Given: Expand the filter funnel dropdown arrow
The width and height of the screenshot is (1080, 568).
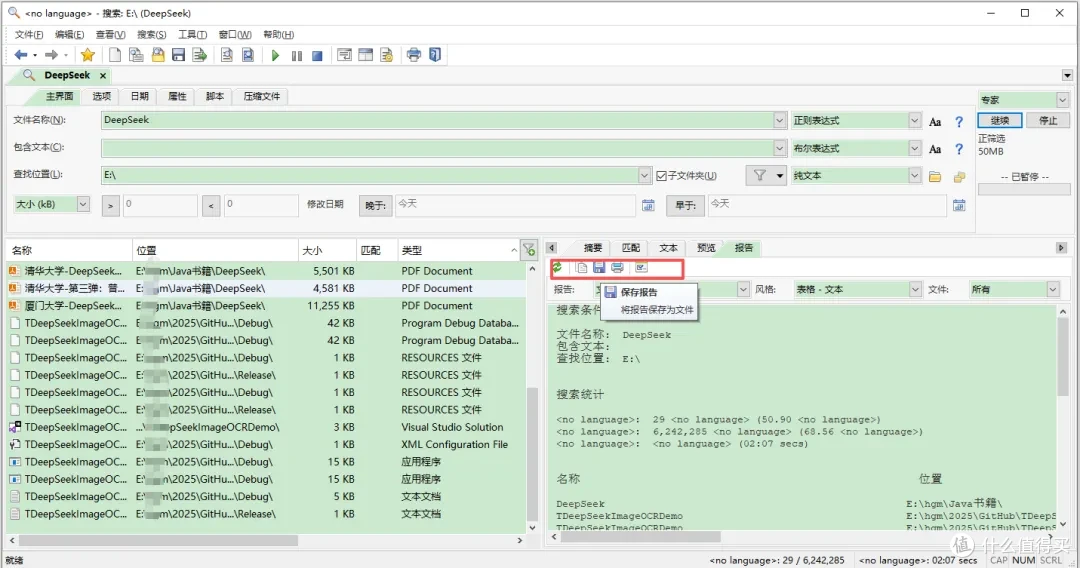Looking at the screenshot, I should 780,176.
